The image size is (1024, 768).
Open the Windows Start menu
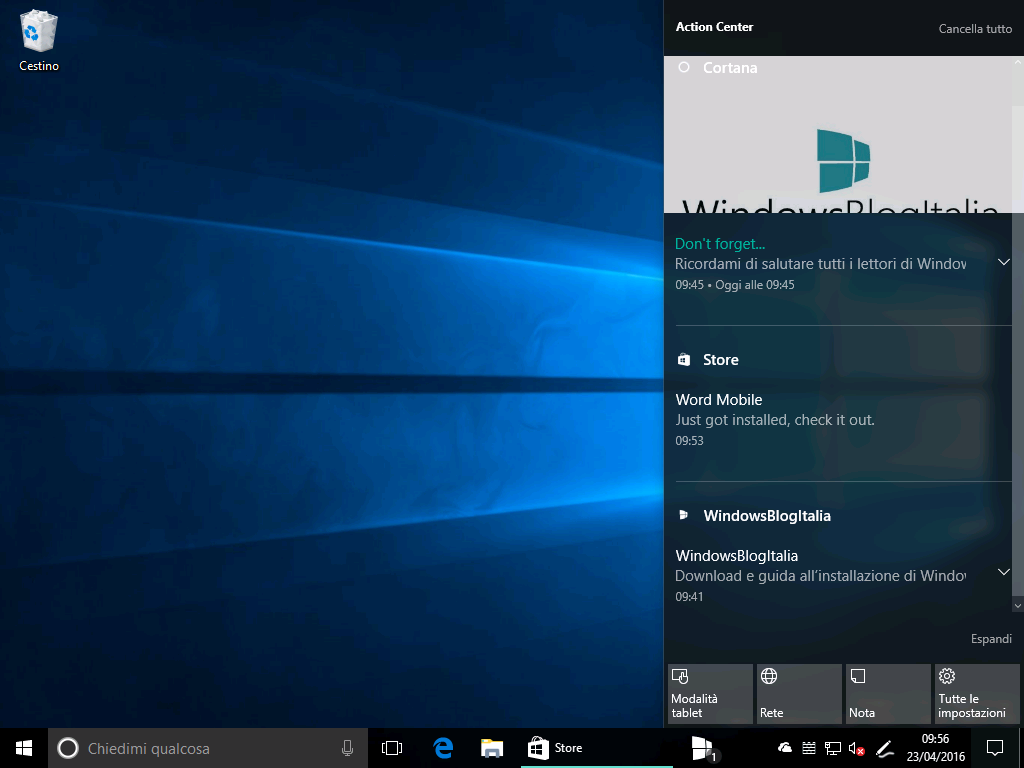24,748
